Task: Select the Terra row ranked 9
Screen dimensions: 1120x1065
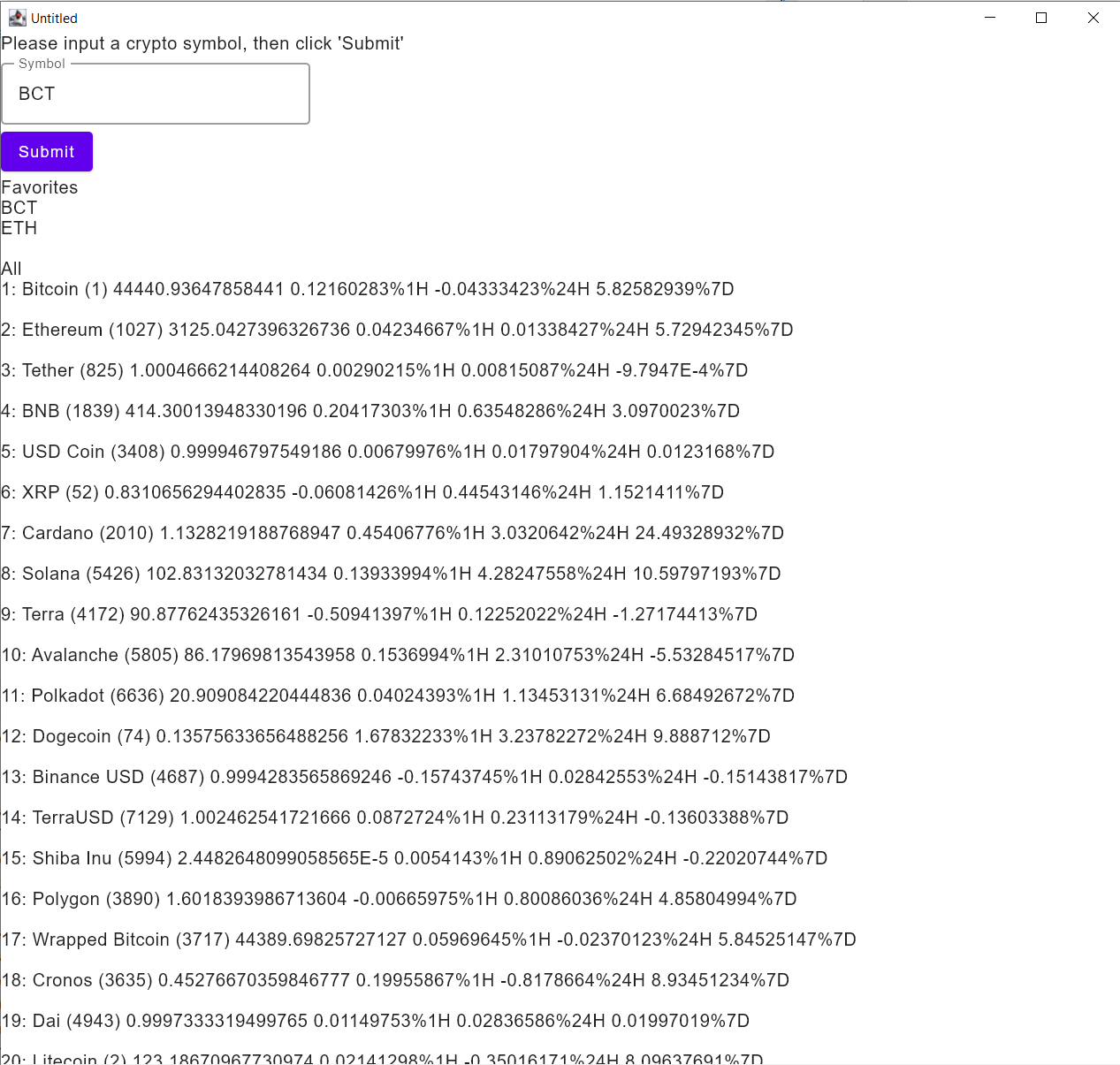Action: click(x=379, y=614)
